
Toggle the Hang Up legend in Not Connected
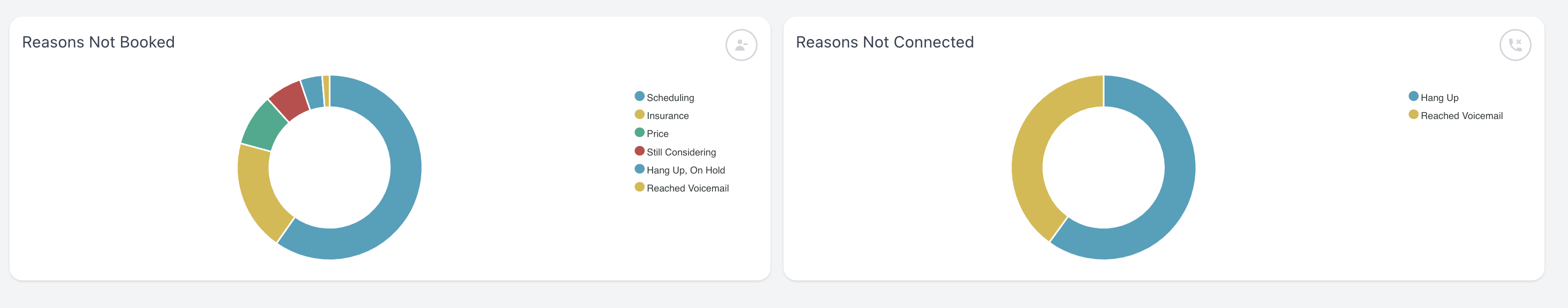(1434, 97)
